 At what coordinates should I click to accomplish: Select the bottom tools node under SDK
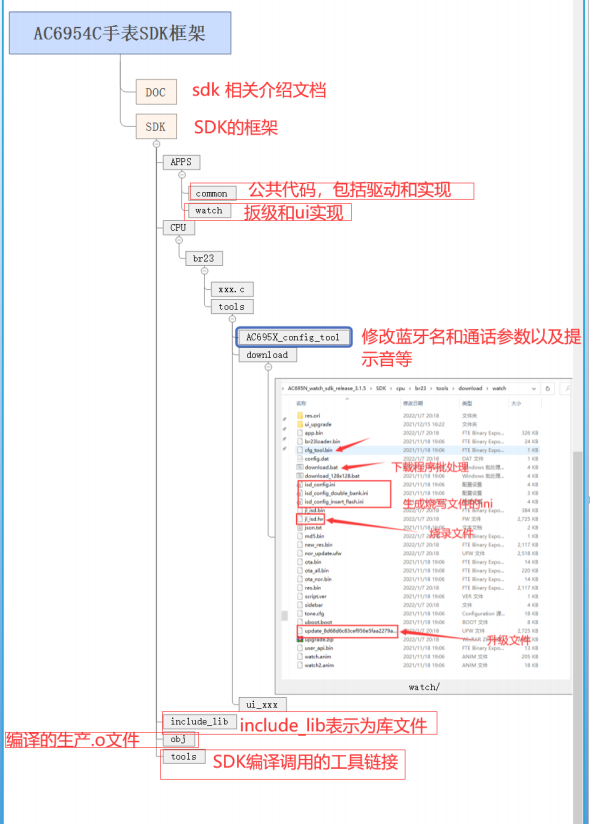[183, 757]
